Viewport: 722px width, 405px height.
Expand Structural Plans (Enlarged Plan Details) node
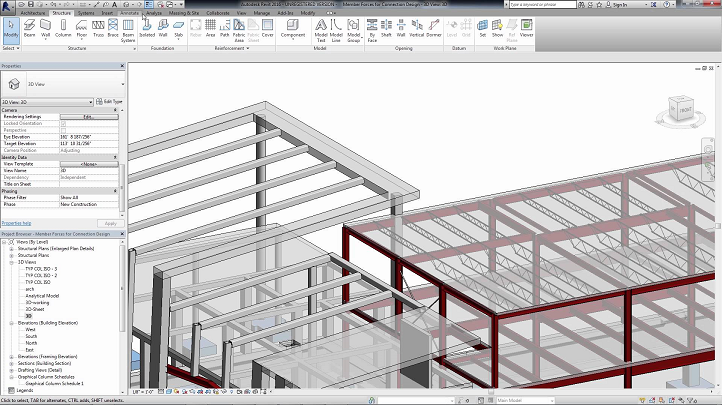coord(11,249)
